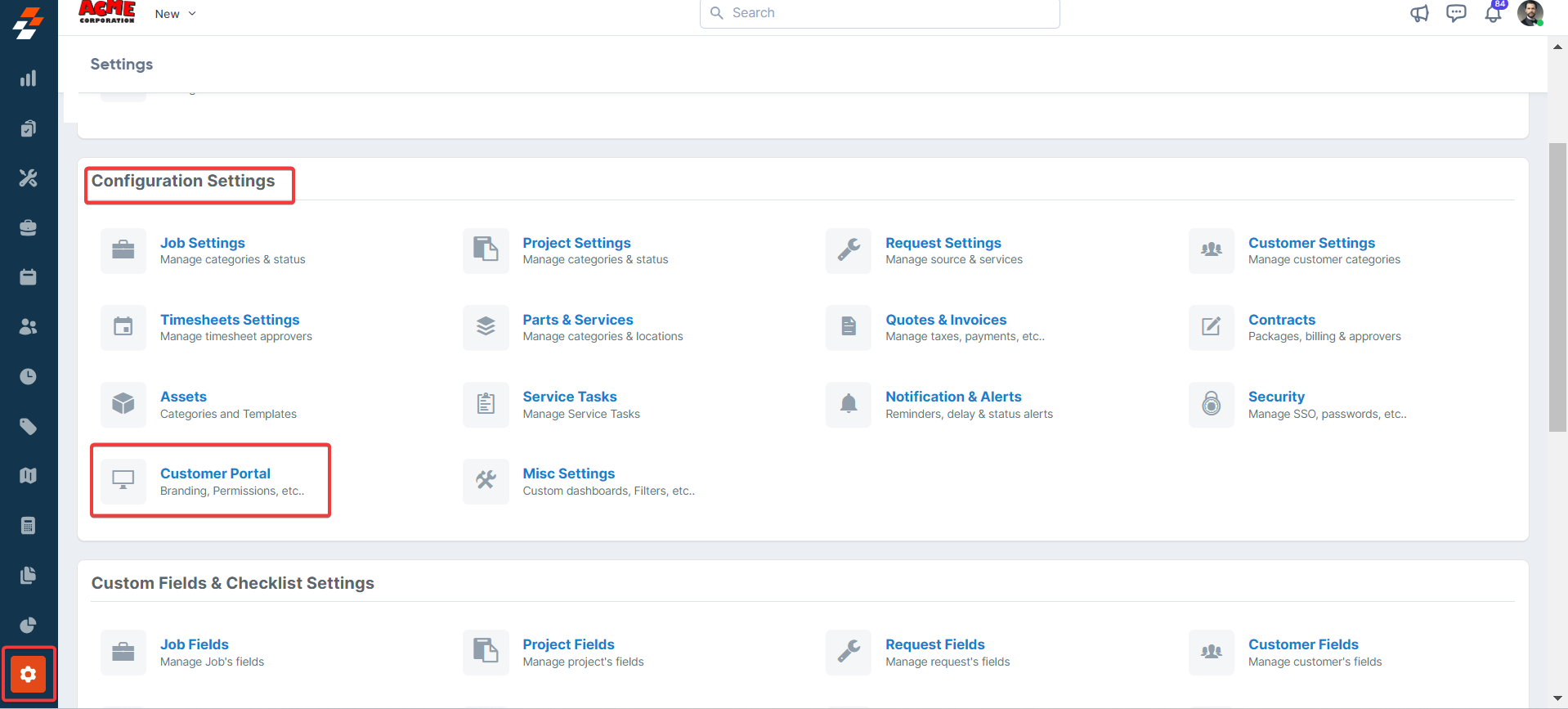Viewport: 1568px width, 709px height.
Task: Go to Security settings
Action: coord(1276,397)
